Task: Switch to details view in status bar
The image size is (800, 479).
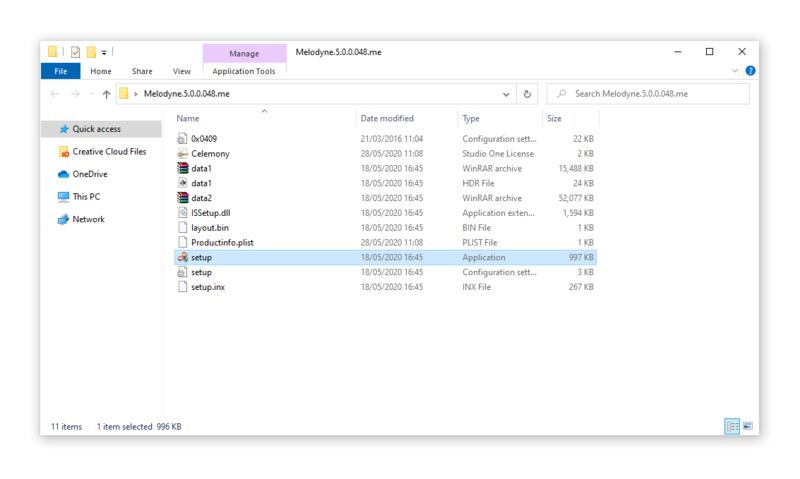Action: pos(732,427)
